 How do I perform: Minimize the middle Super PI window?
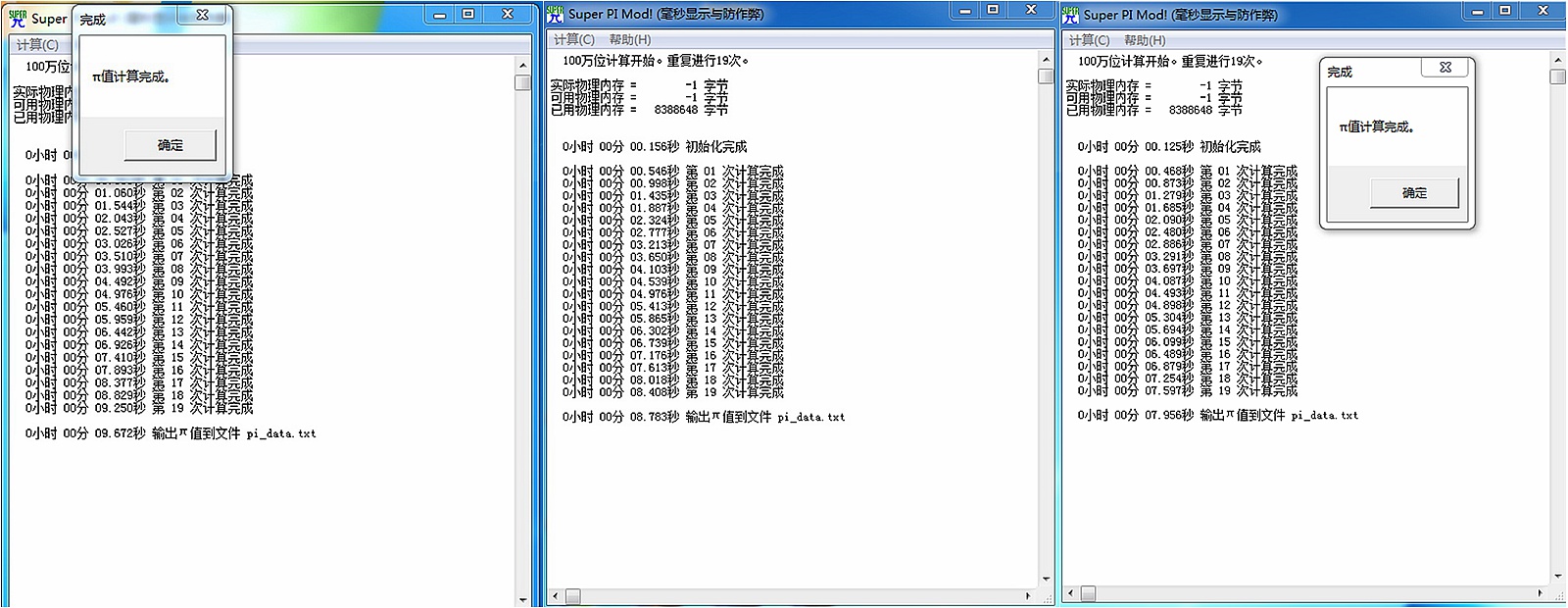point(964,10)
